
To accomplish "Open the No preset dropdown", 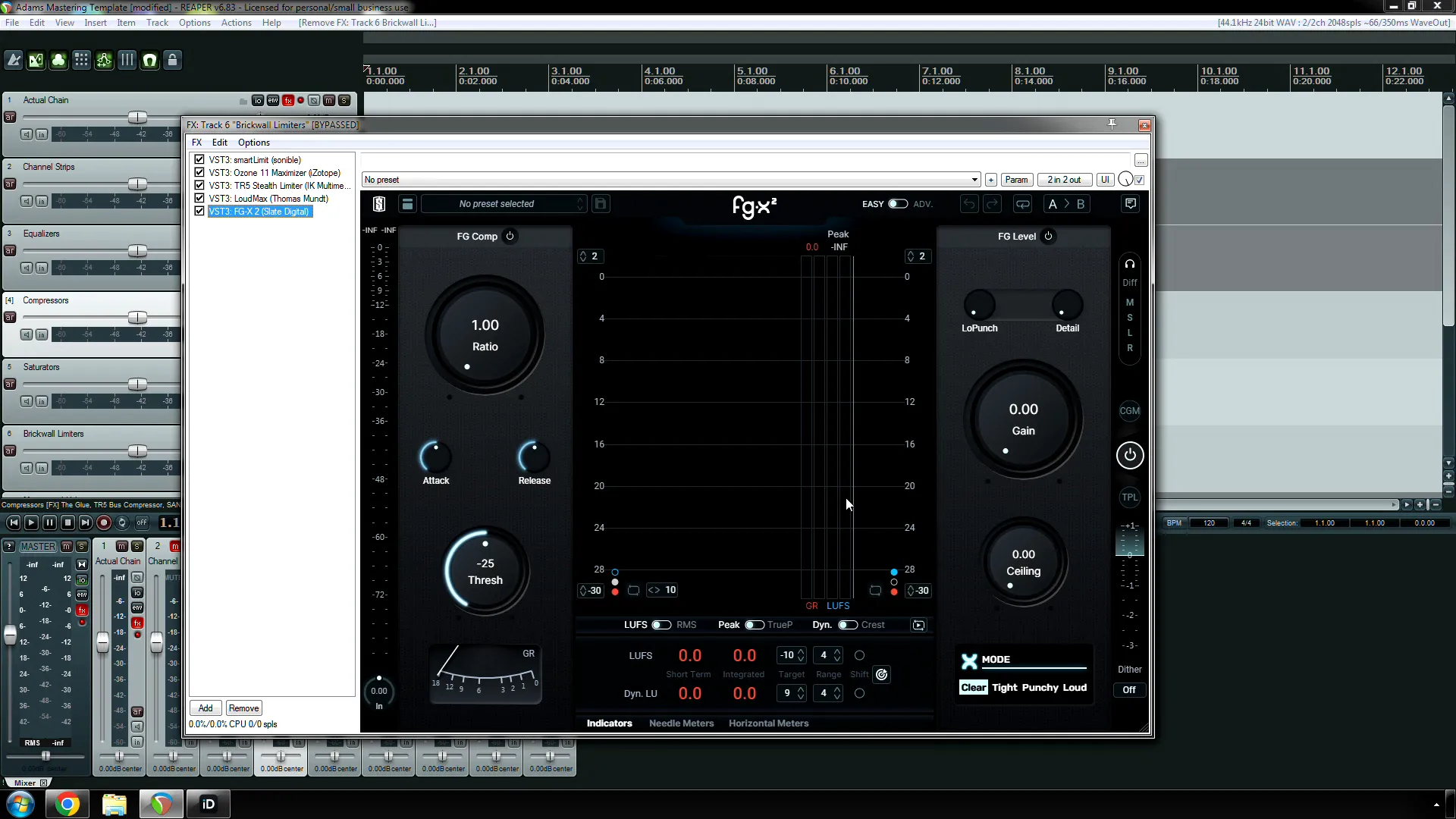I will pos(671,180).
